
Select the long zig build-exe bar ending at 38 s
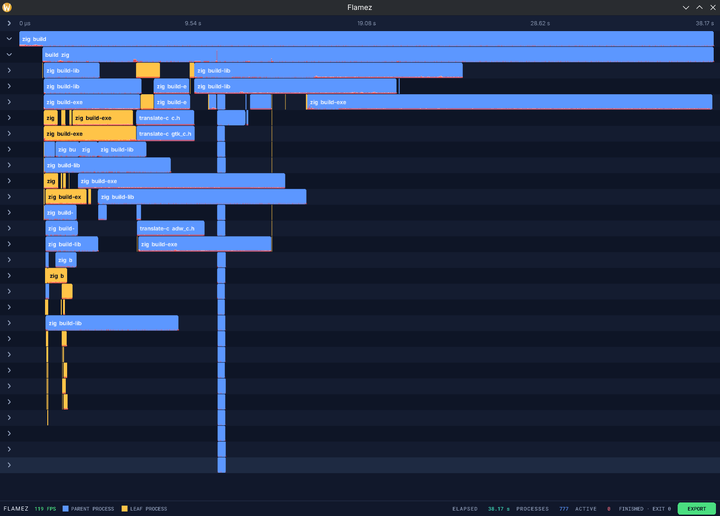click(x=509, y=102)
